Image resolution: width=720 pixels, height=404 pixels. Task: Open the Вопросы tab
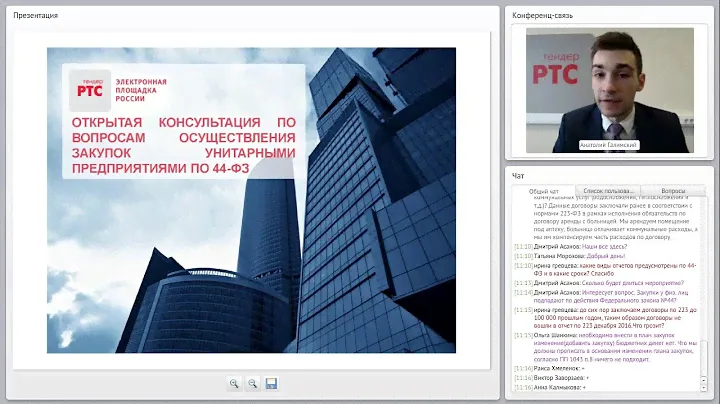pos(673,190)
